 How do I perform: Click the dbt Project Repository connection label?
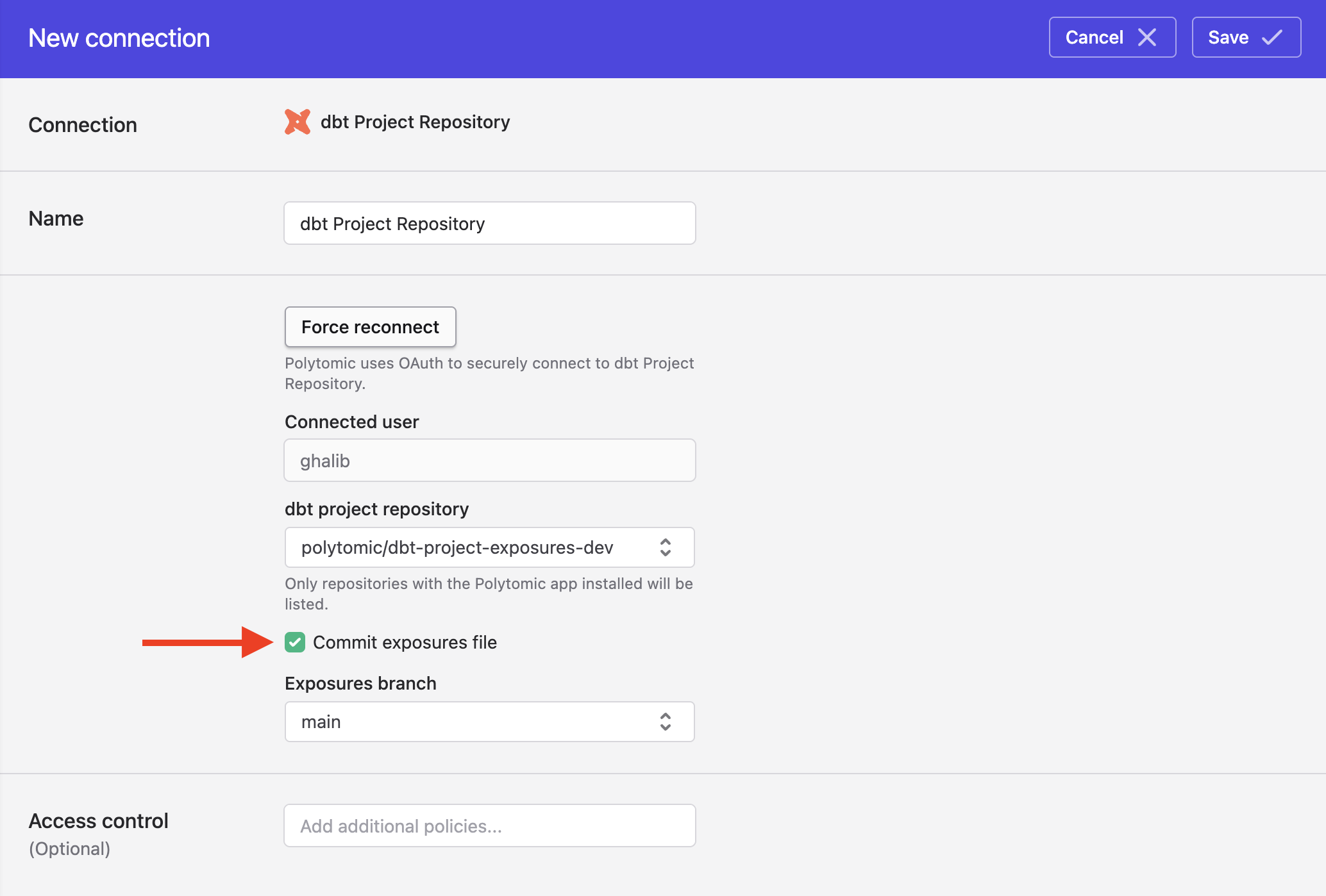click(415, 122)
